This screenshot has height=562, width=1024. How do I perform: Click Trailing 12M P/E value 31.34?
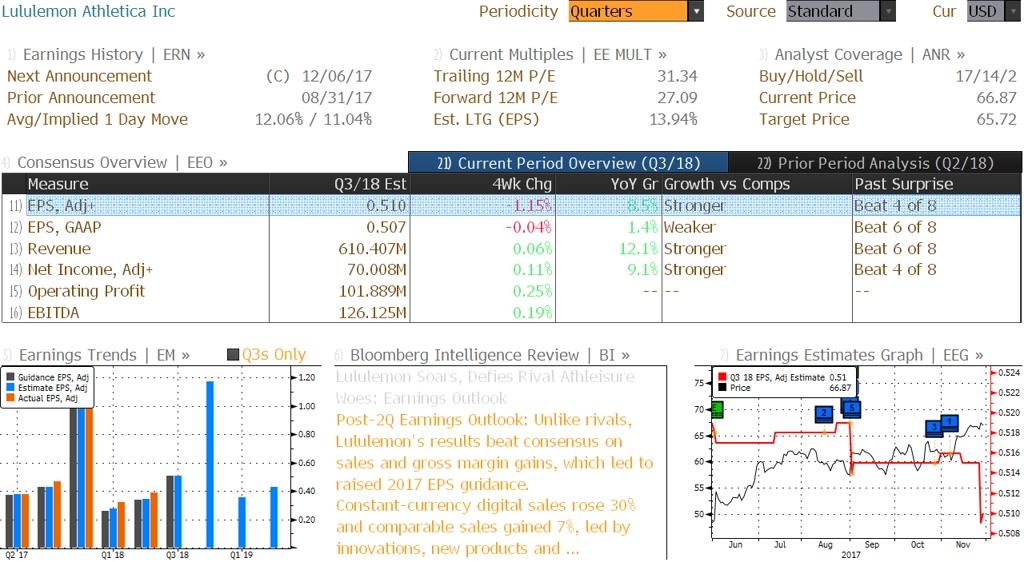pos(677,76)
